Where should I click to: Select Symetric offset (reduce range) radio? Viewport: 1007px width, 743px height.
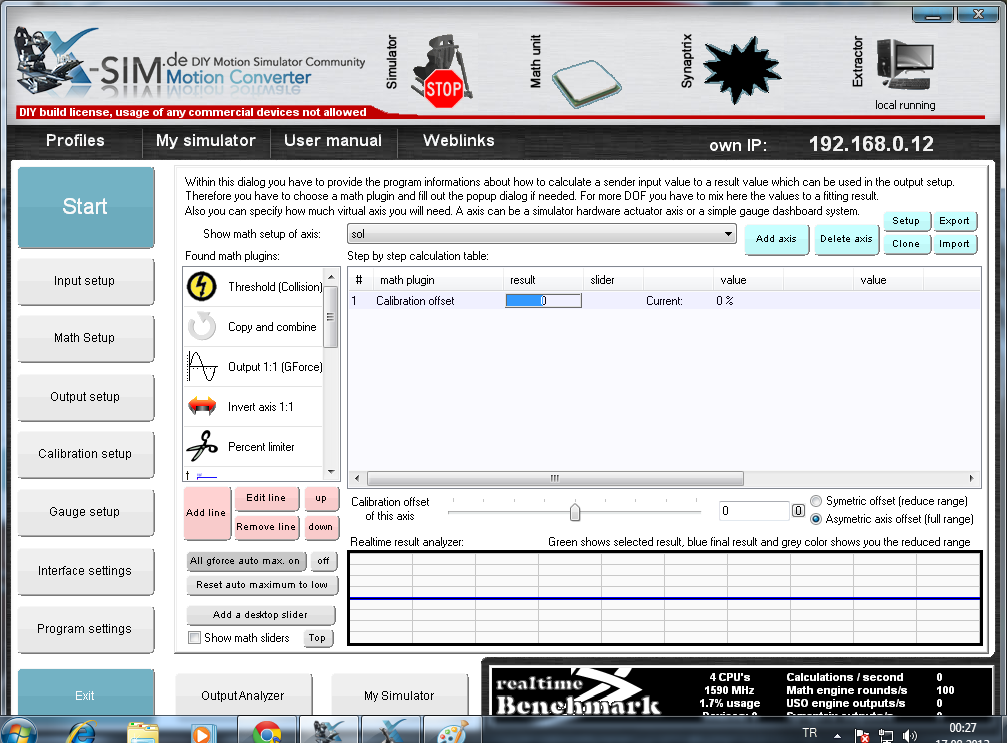coord(816,501)
